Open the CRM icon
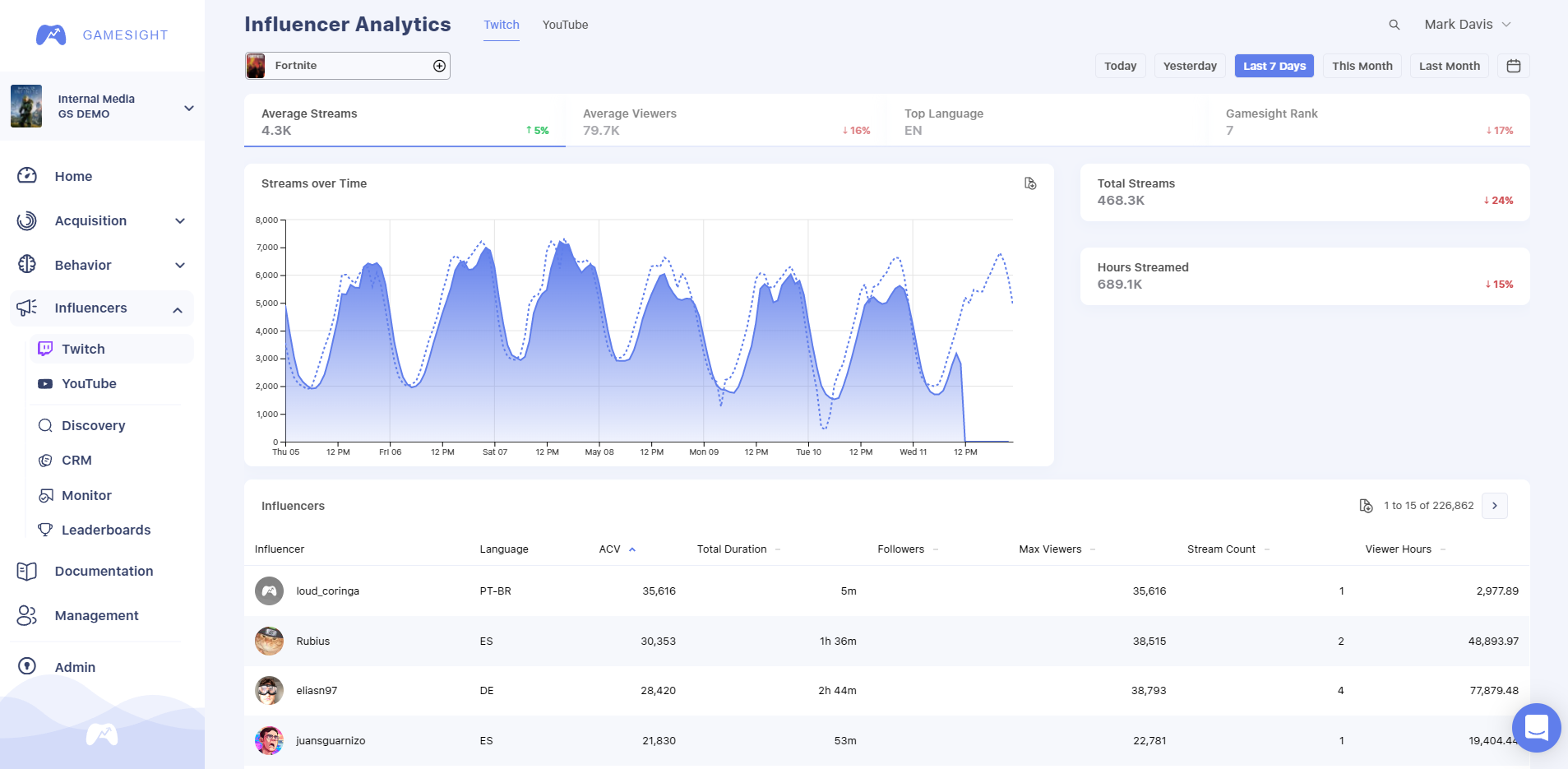 pyautogui.click(x=45, y=461)
